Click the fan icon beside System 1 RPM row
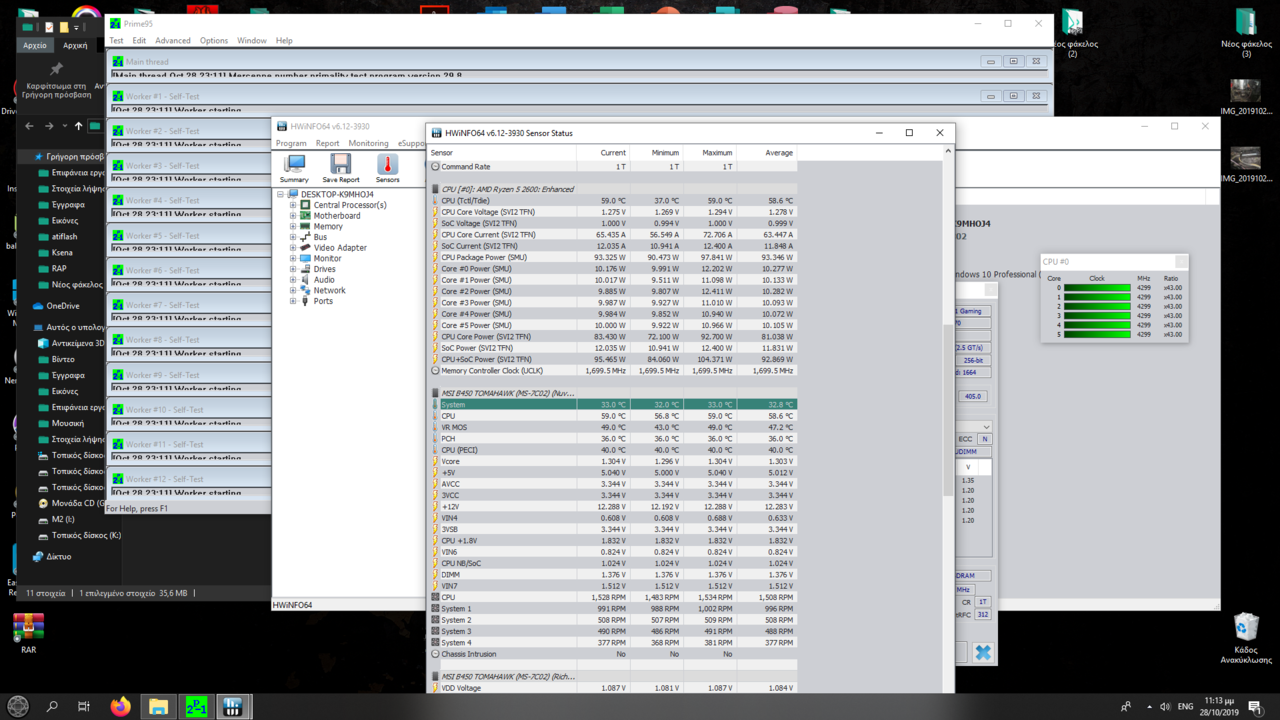This screenshot has width=1280, height=720. pos(435,608)
